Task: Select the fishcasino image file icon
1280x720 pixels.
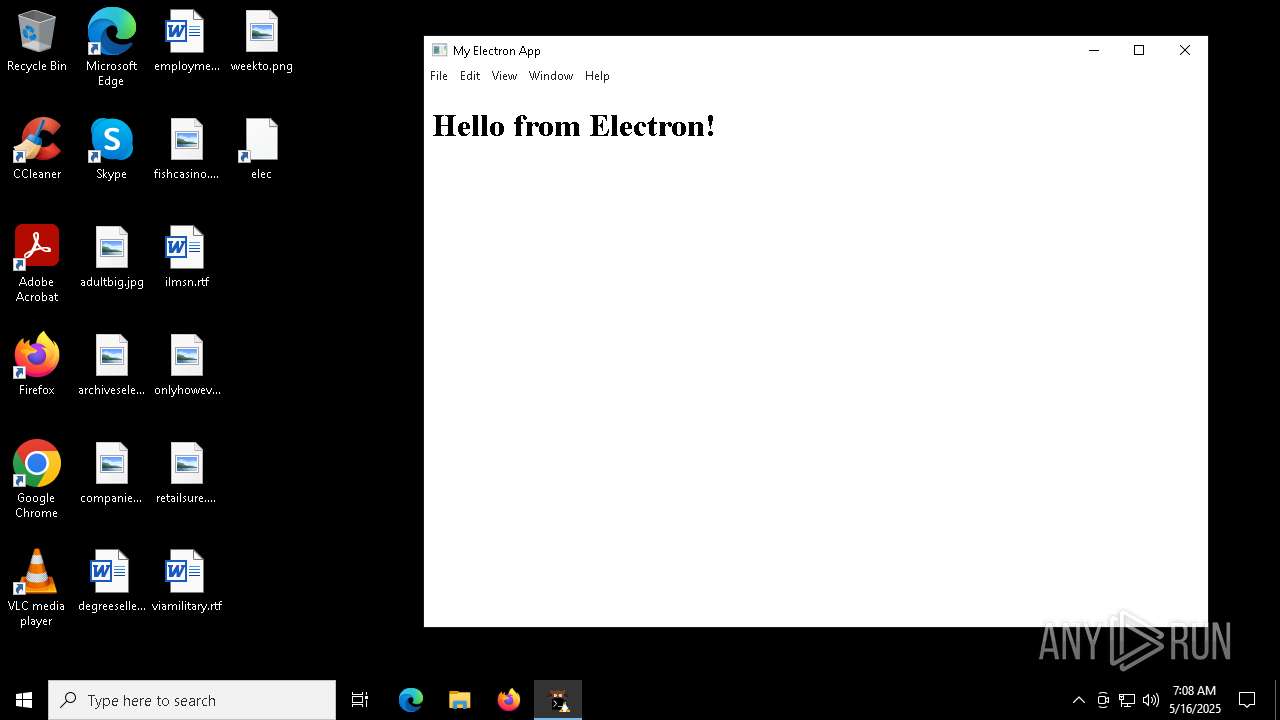Action: coord(187,150)
